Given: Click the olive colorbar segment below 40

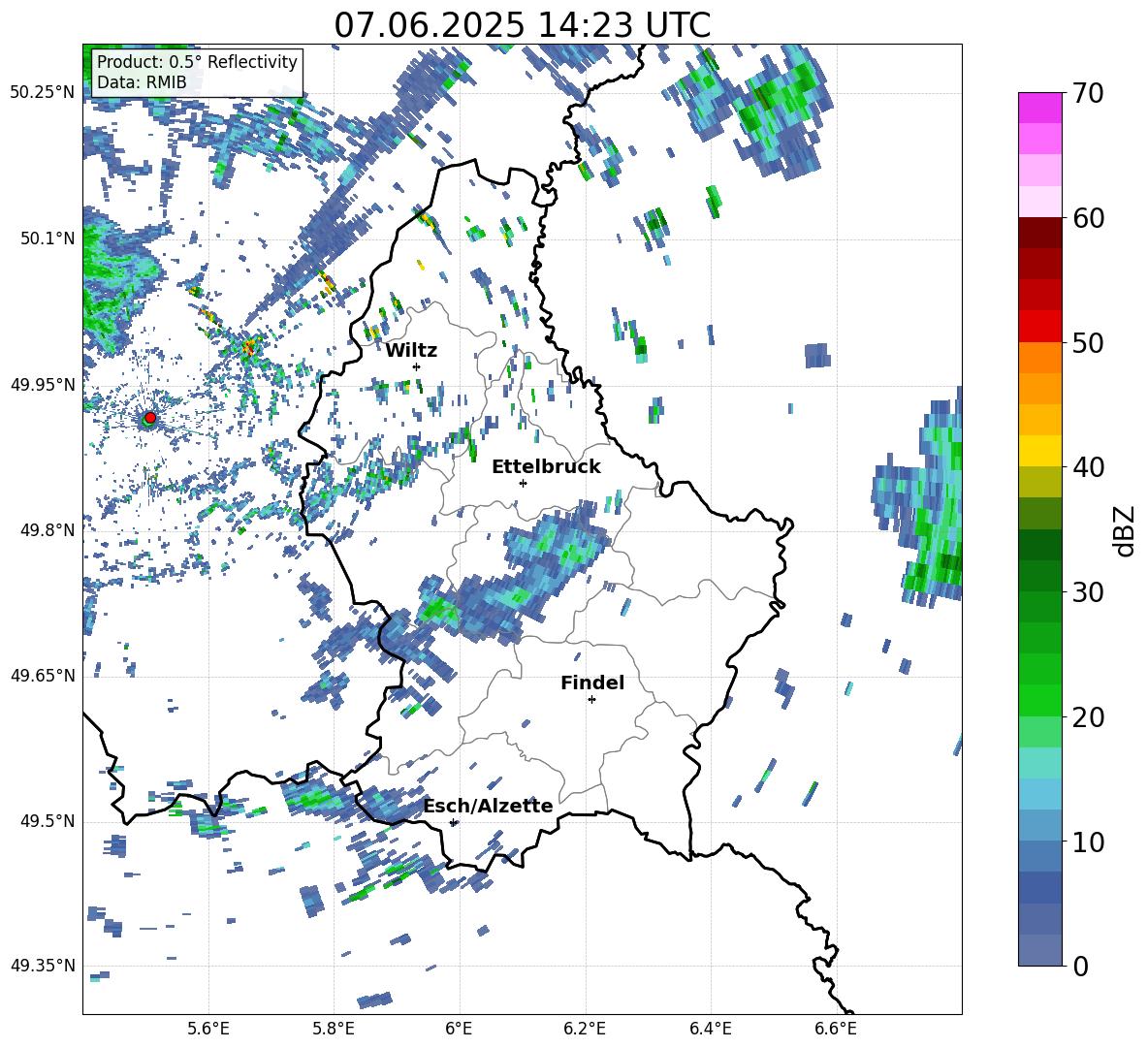Looking at the screenshot, I should pos(1040,482).
